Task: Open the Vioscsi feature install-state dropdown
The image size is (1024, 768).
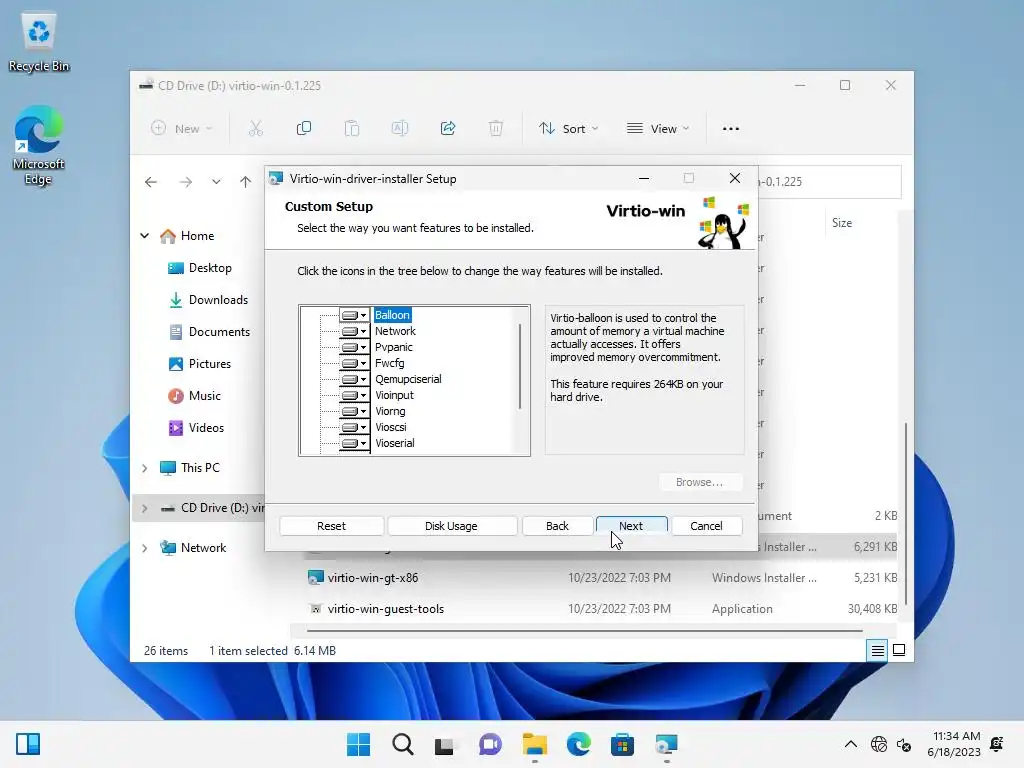Action: (355, 427)
